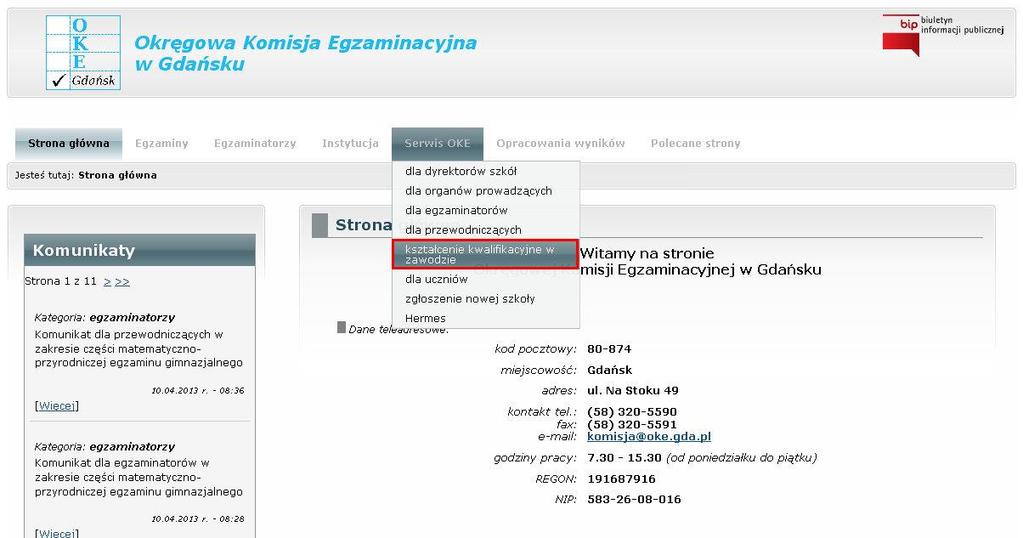Click date 10.04.2013 r. - 08:28

point(198,519)
